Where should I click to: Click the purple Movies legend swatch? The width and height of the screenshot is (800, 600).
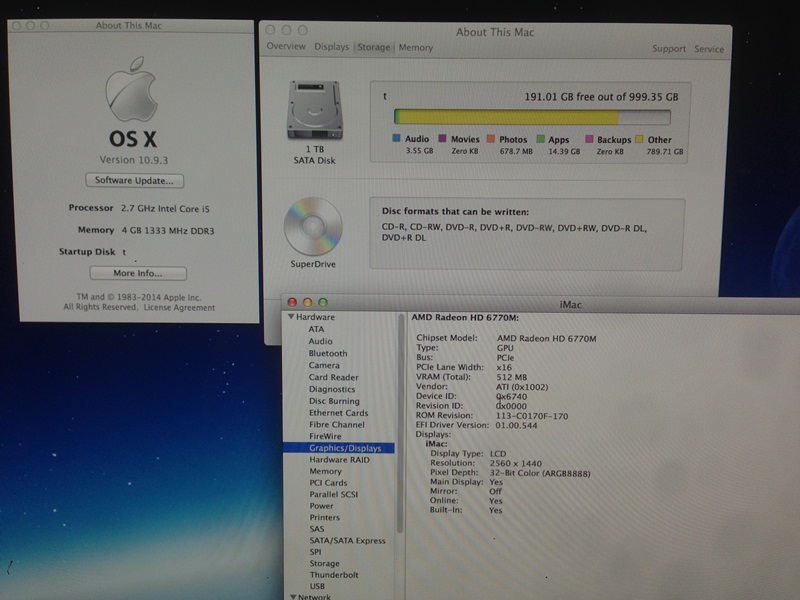(x=442, y=138)
